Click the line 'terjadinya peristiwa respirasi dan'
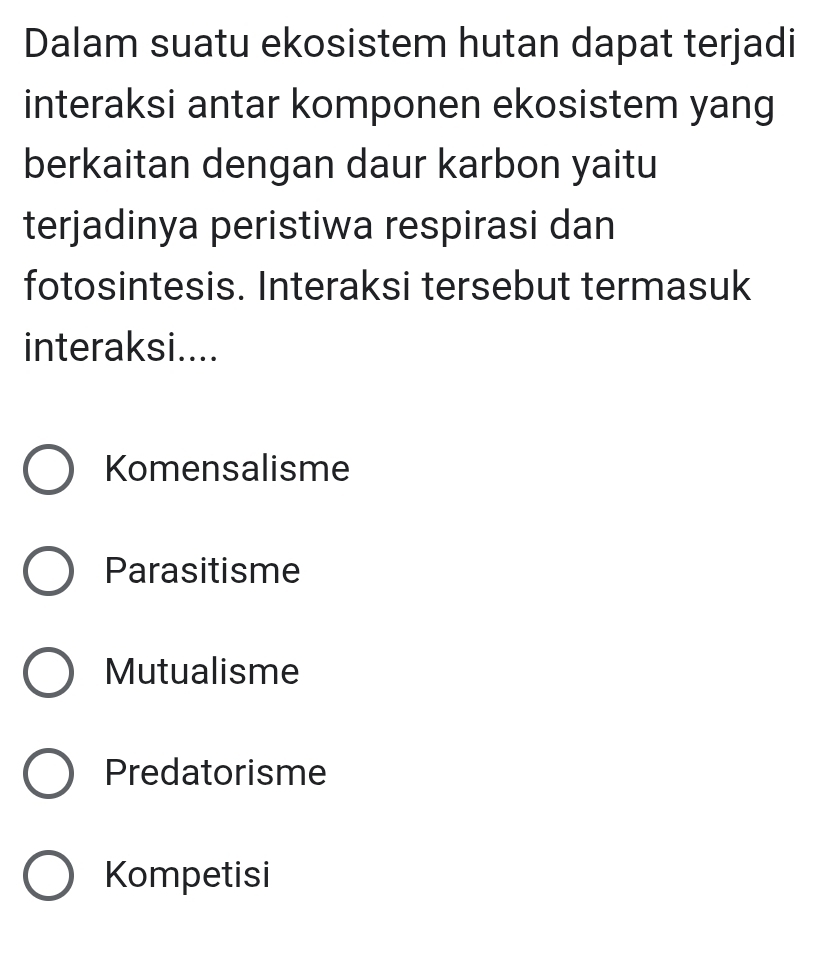This screenshot has width=815, height=959. [319, 227]
